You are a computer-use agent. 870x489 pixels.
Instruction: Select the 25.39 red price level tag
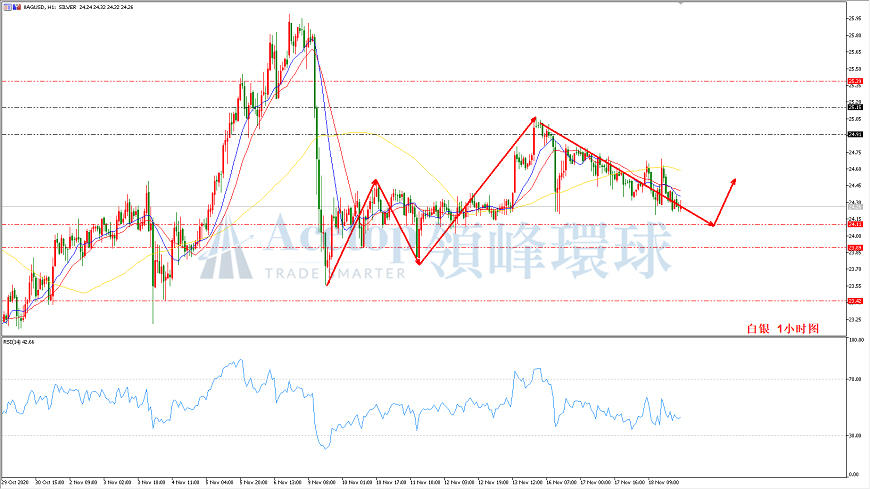855,81
